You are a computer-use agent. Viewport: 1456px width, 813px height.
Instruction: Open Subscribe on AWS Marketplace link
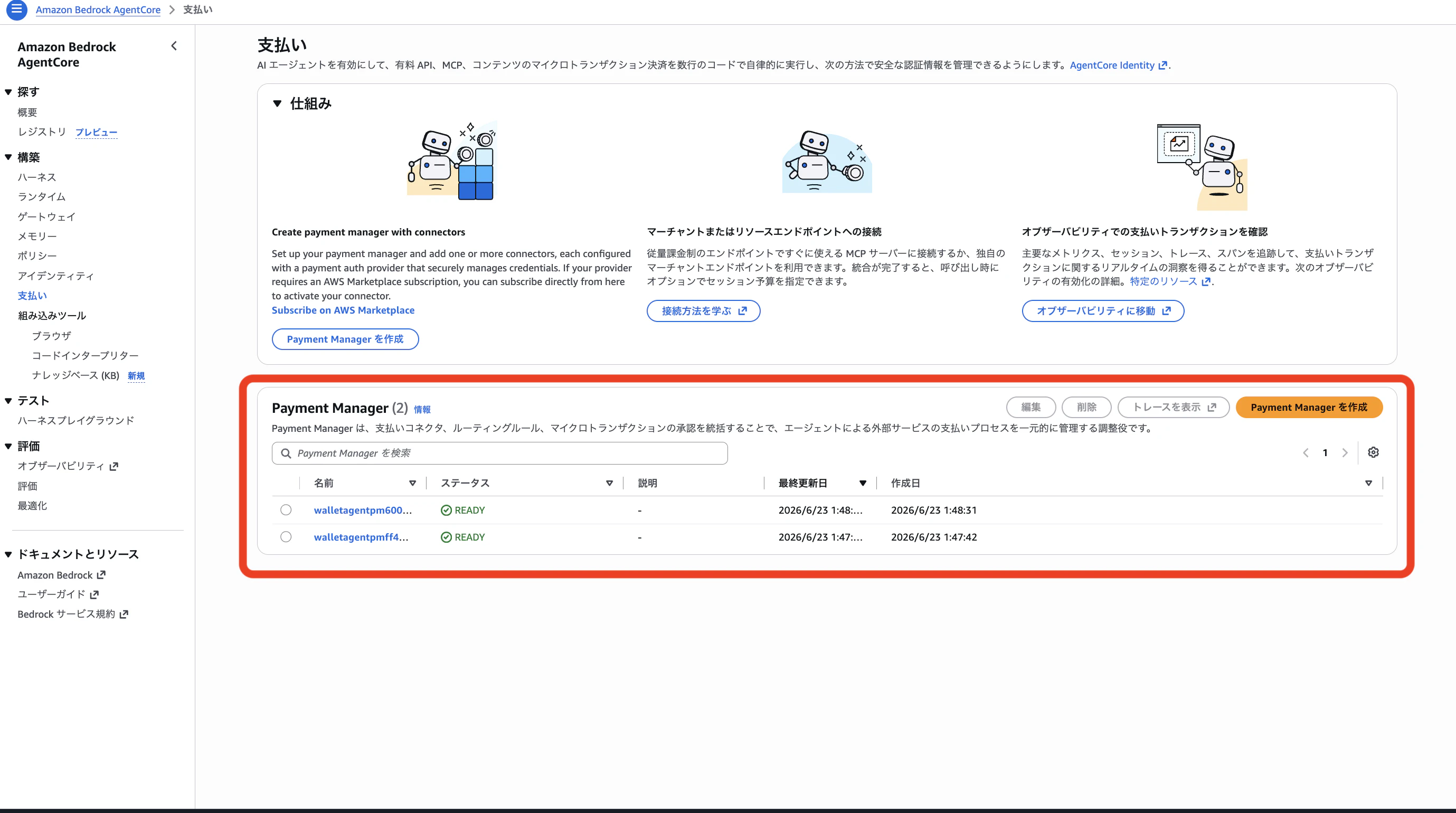tap(343, 310)
